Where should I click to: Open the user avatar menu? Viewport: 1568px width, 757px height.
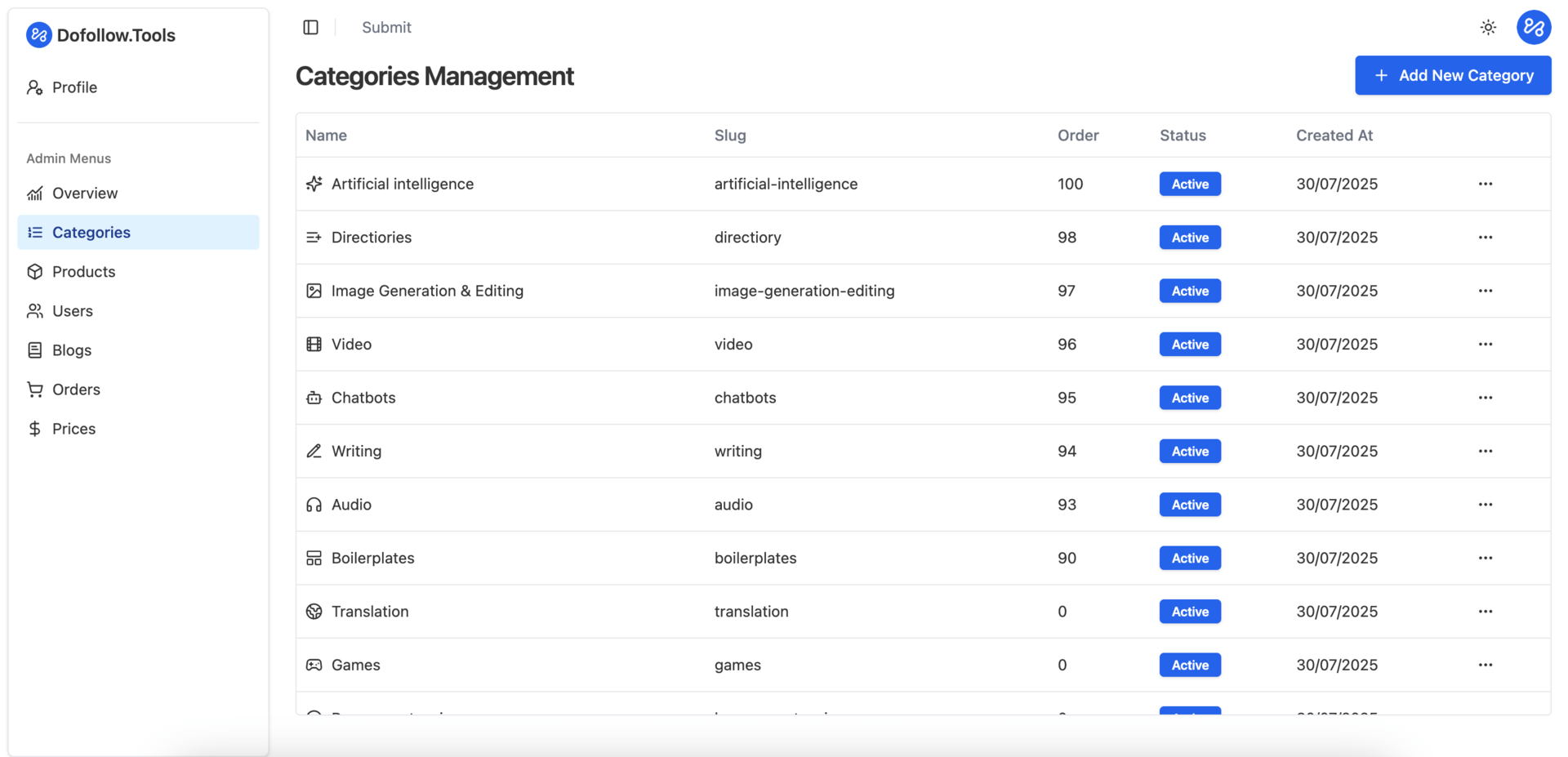(1533, 28)
